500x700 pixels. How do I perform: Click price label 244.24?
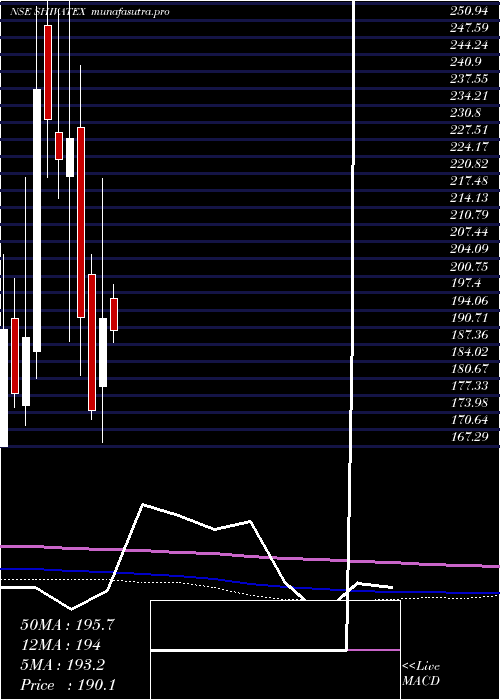pyautogui.click(x=469, y=46)
